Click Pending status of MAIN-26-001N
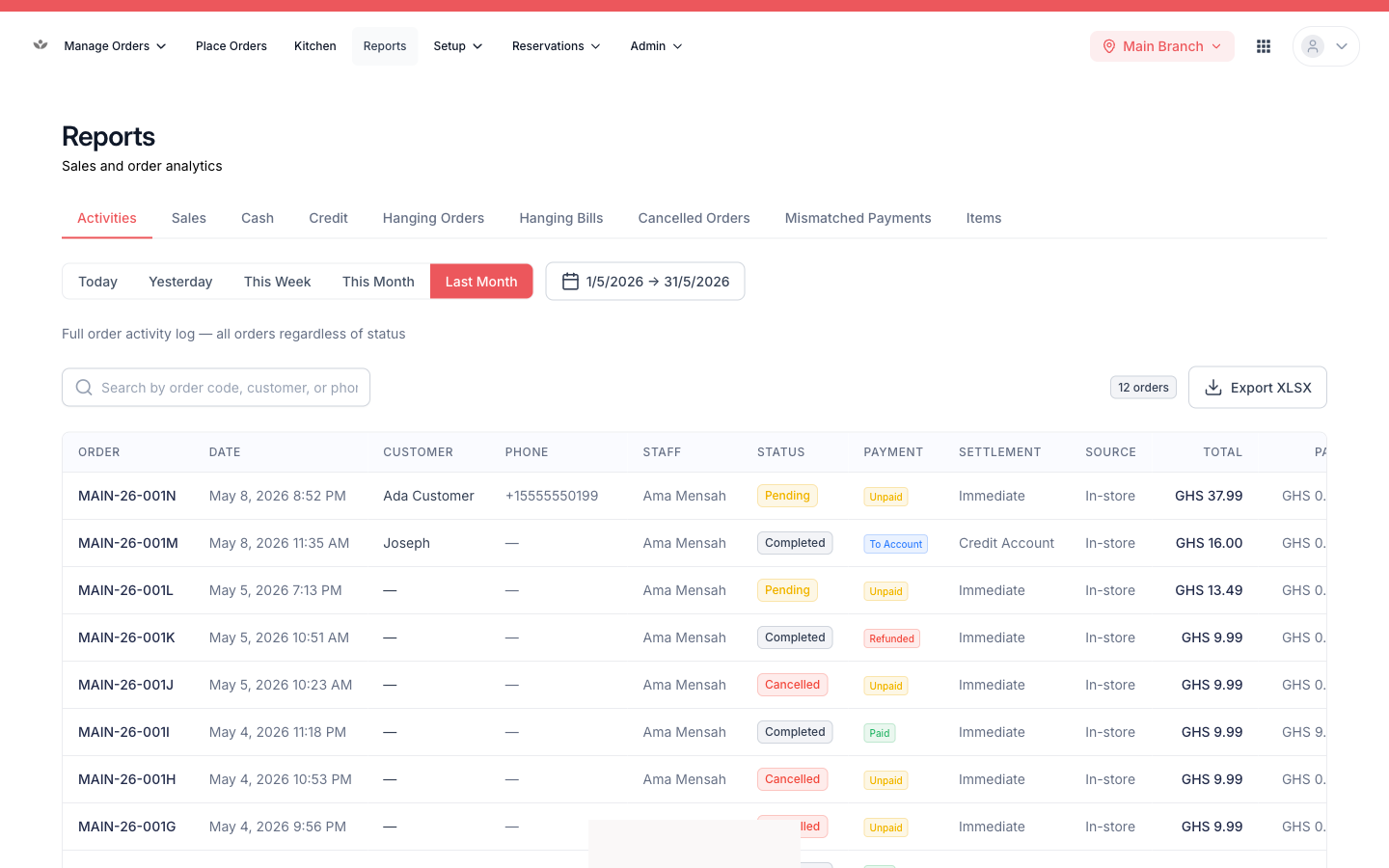Viewport: 1389px width, 868px height. pos(787,496)
